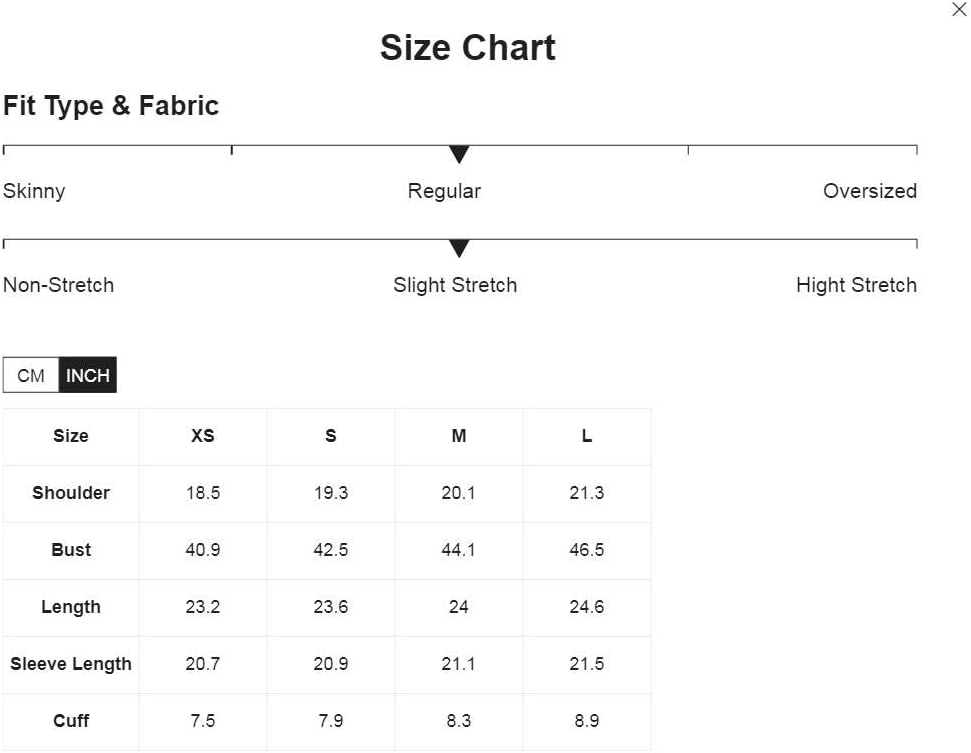Close the Size Chart dialog
The height and width of the screenshot is (753, 971).
pos(959,9)
